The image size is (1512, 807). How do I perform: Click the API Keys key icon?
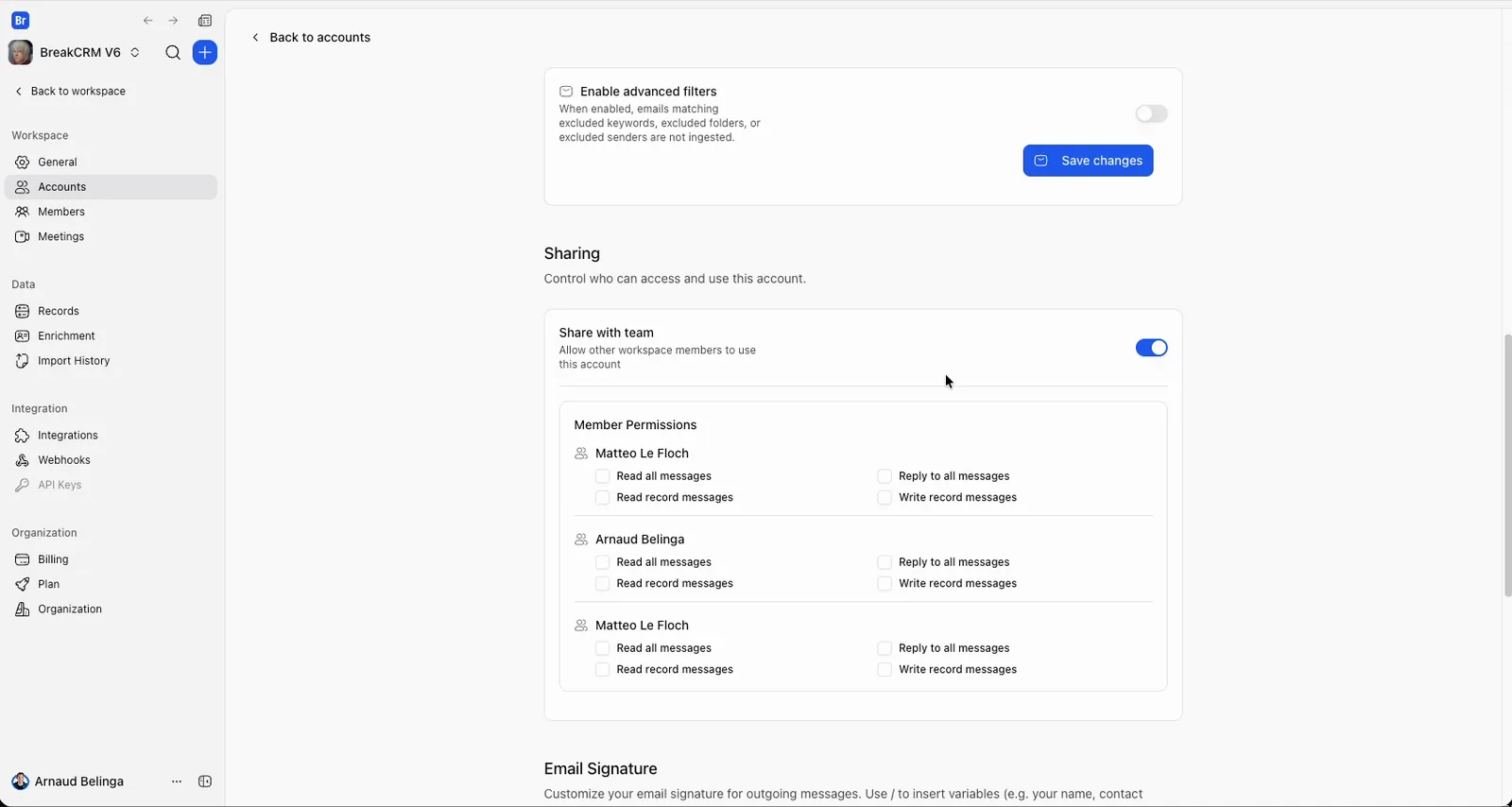[22, 485]
